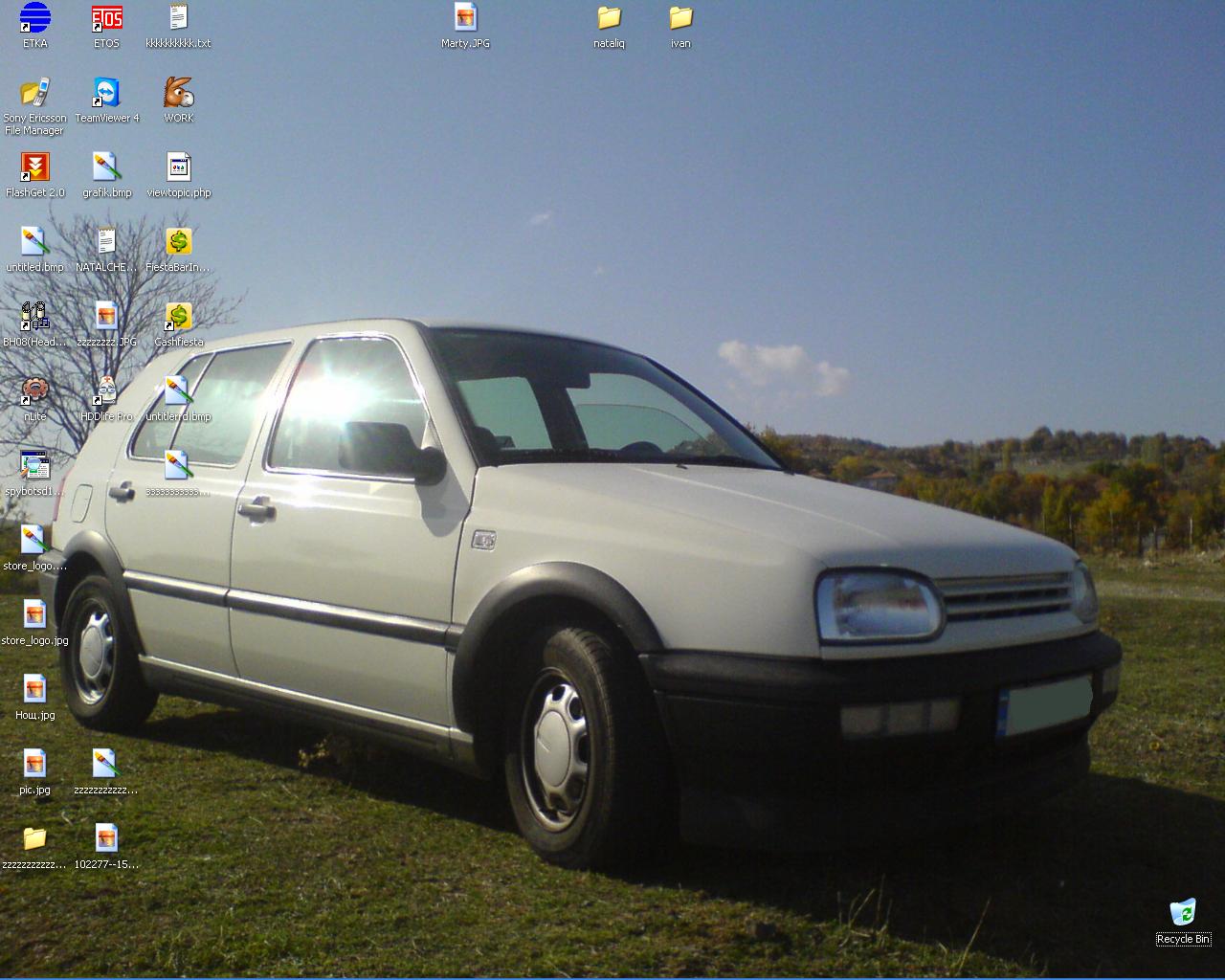Open the kkkkkkkkk.txt text file
Screen dimensions: 1225x980
coord(178,18)
